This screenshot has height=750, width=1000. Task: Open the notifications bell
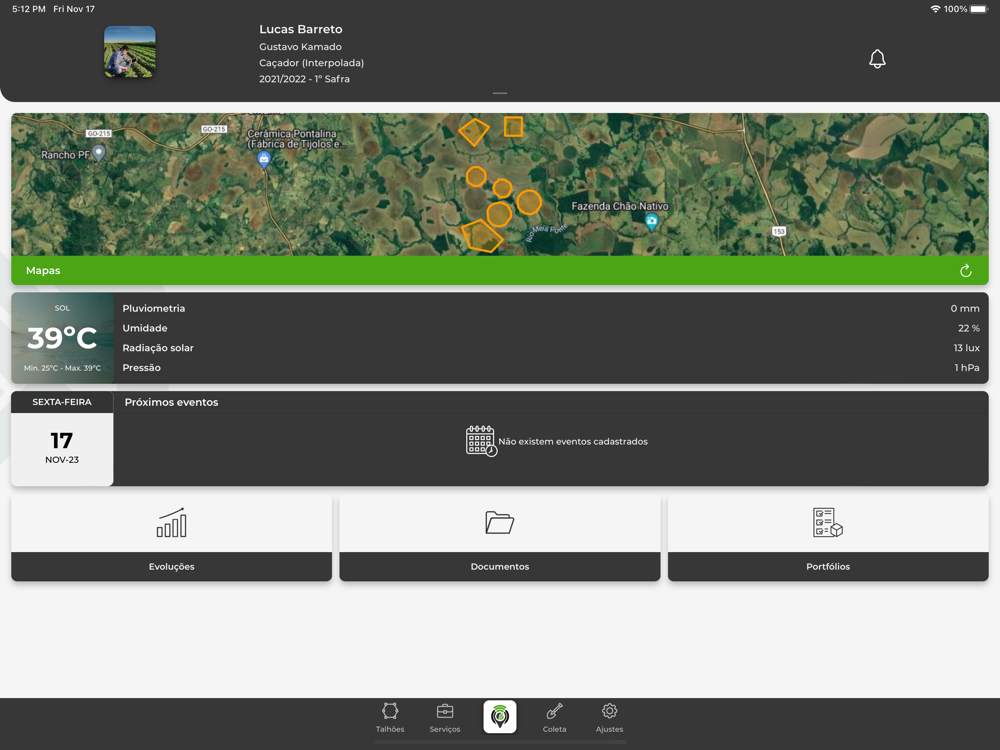877,59
